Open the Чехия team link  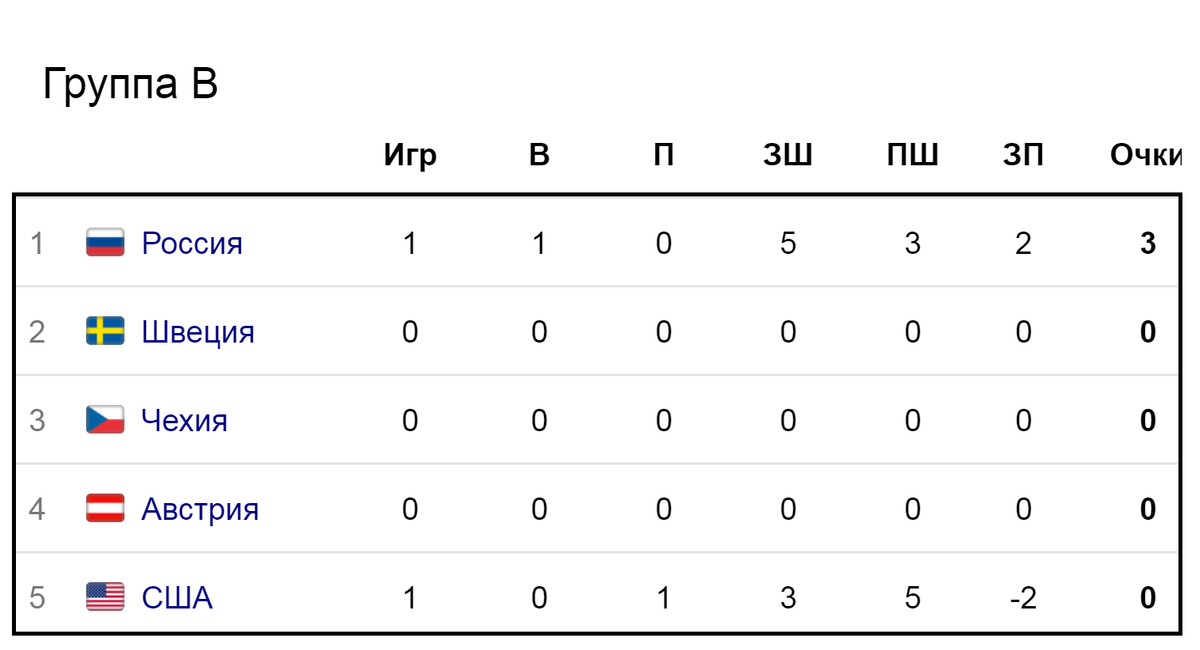click(185, 420)
